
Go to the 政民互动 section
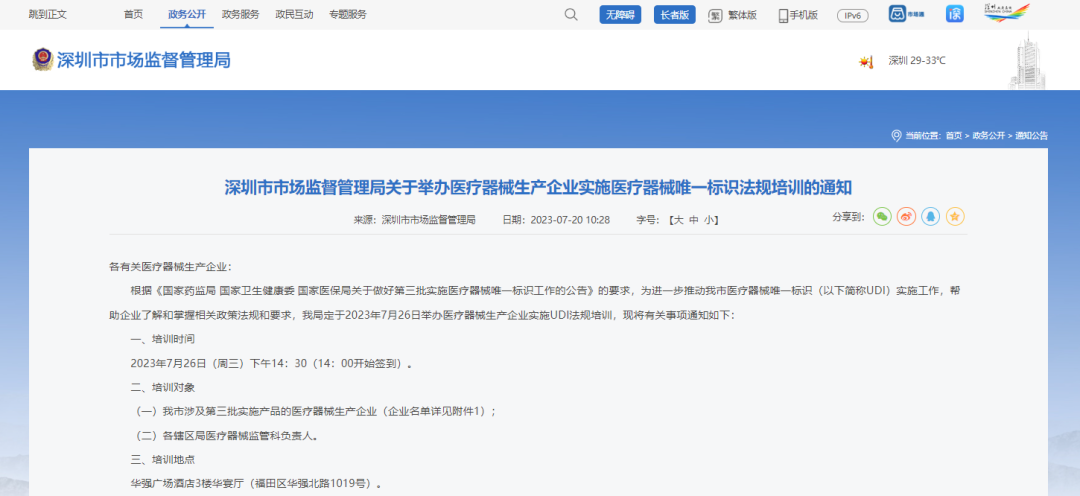294,14
